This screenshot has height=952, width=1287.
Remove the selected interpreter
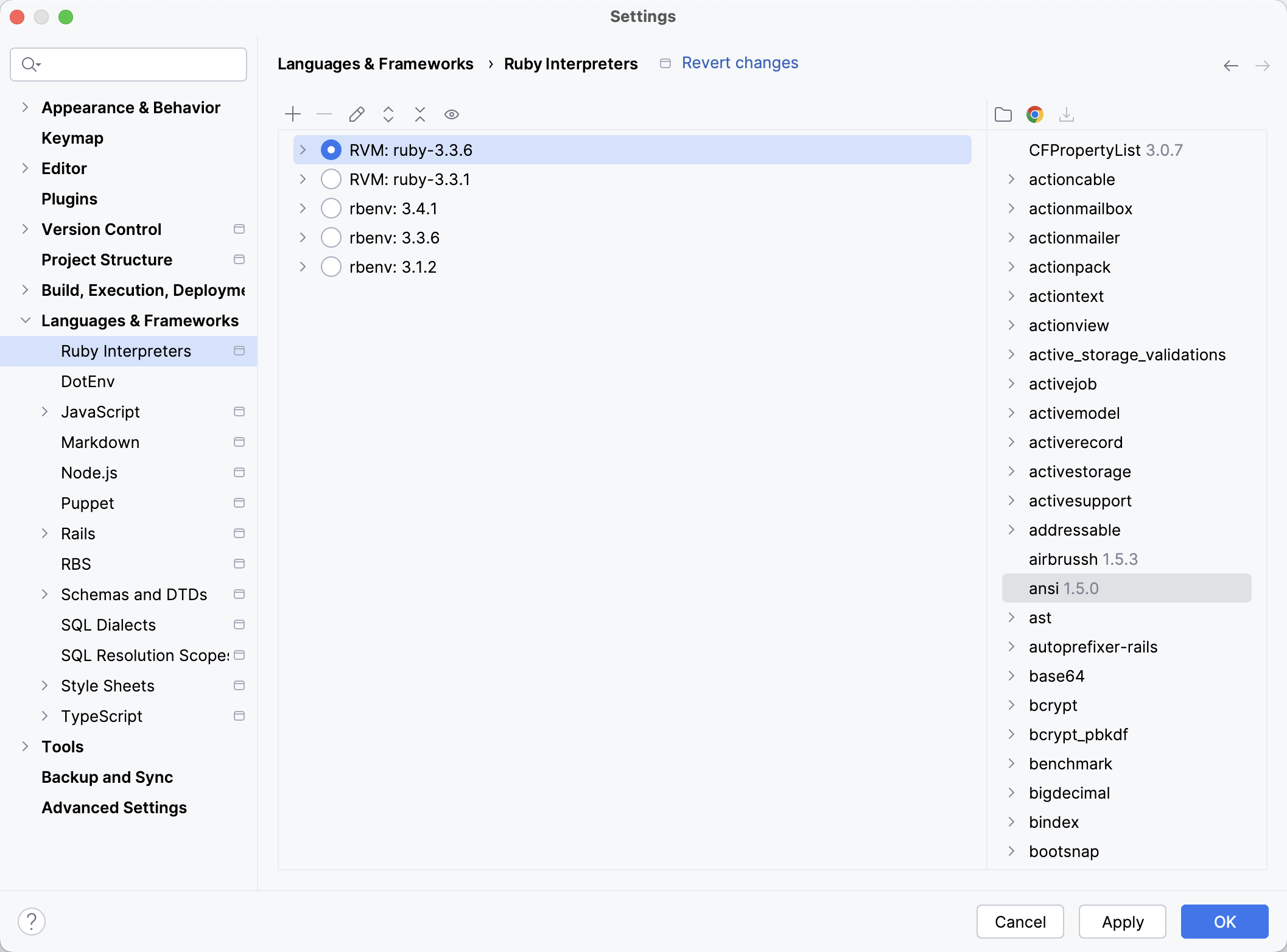tap(324, 114)
